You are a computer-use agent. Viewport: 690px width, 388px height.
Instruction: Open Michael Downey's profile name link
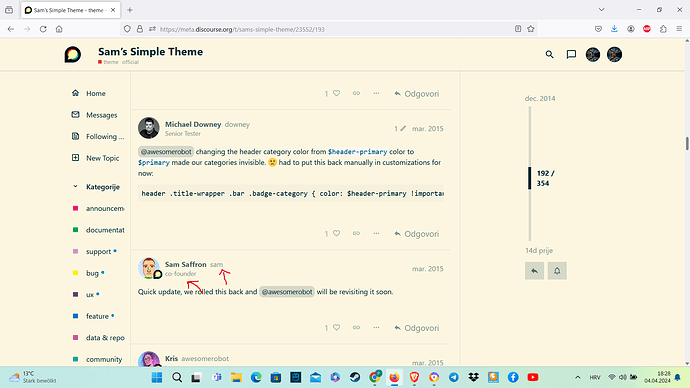[193, 124]
